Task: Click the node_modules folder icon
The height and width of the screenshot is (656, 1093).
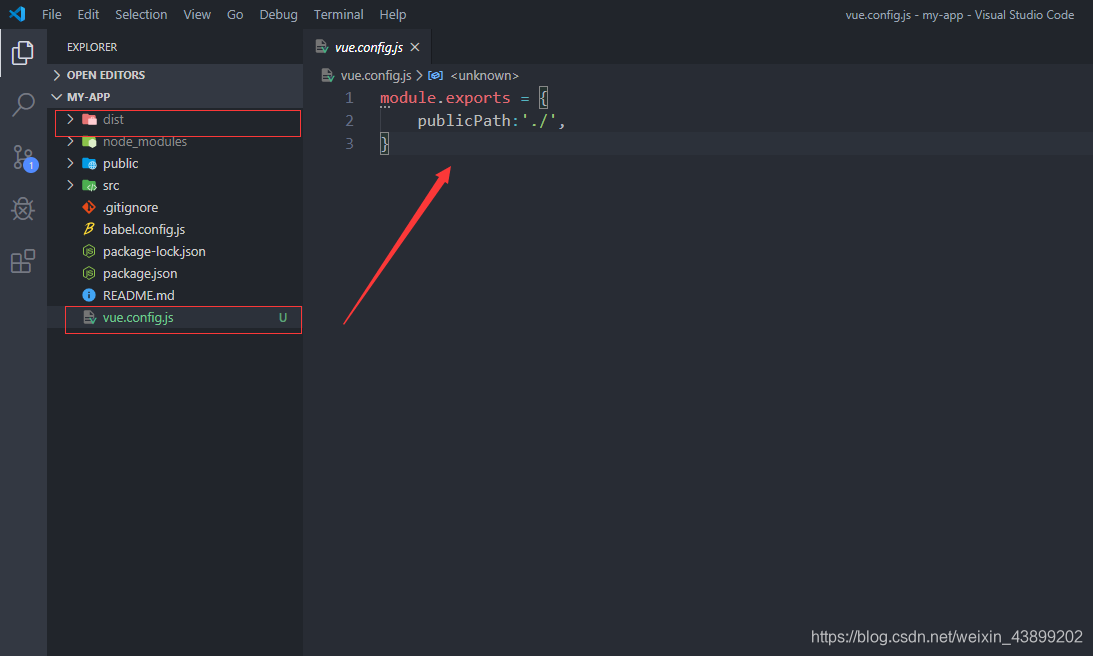Action: [89, 142]
